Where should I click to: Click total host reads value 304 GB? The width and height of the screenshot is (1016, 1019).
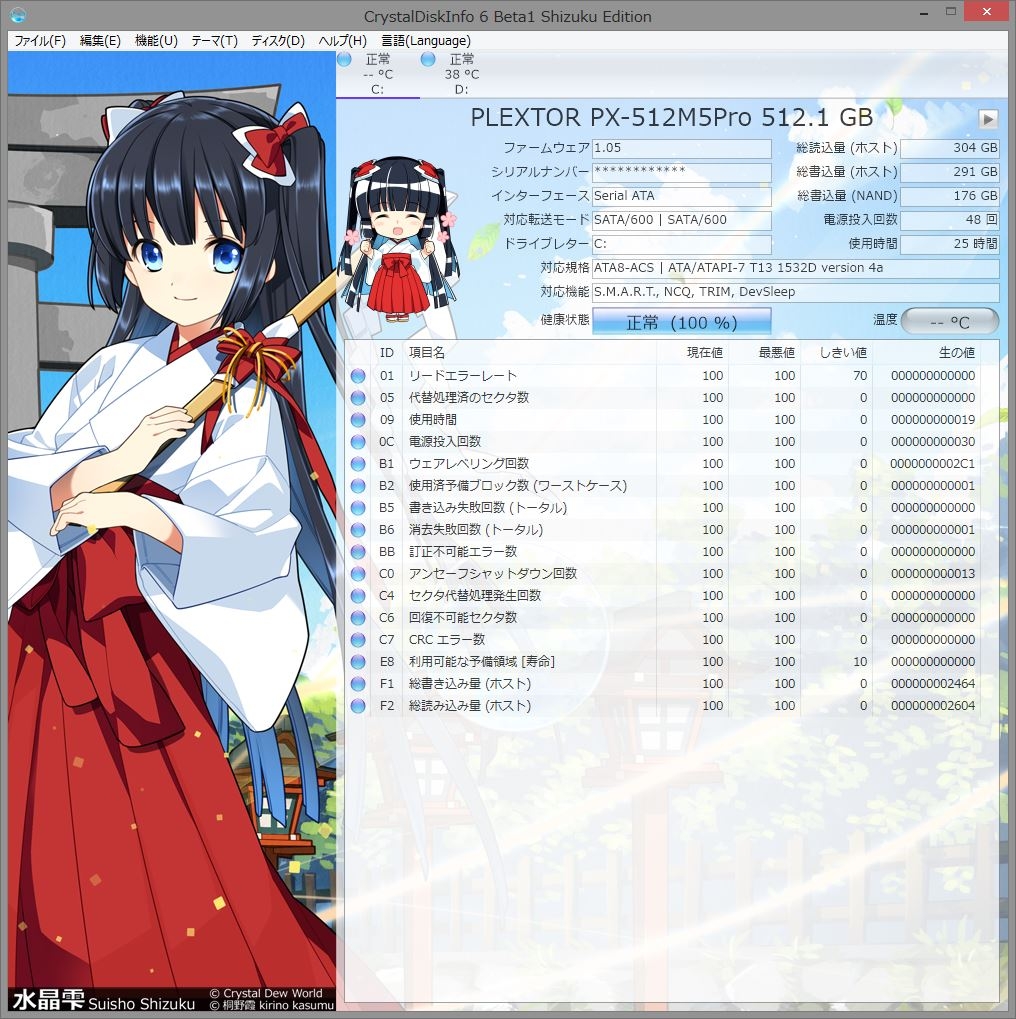click(950, 148)
